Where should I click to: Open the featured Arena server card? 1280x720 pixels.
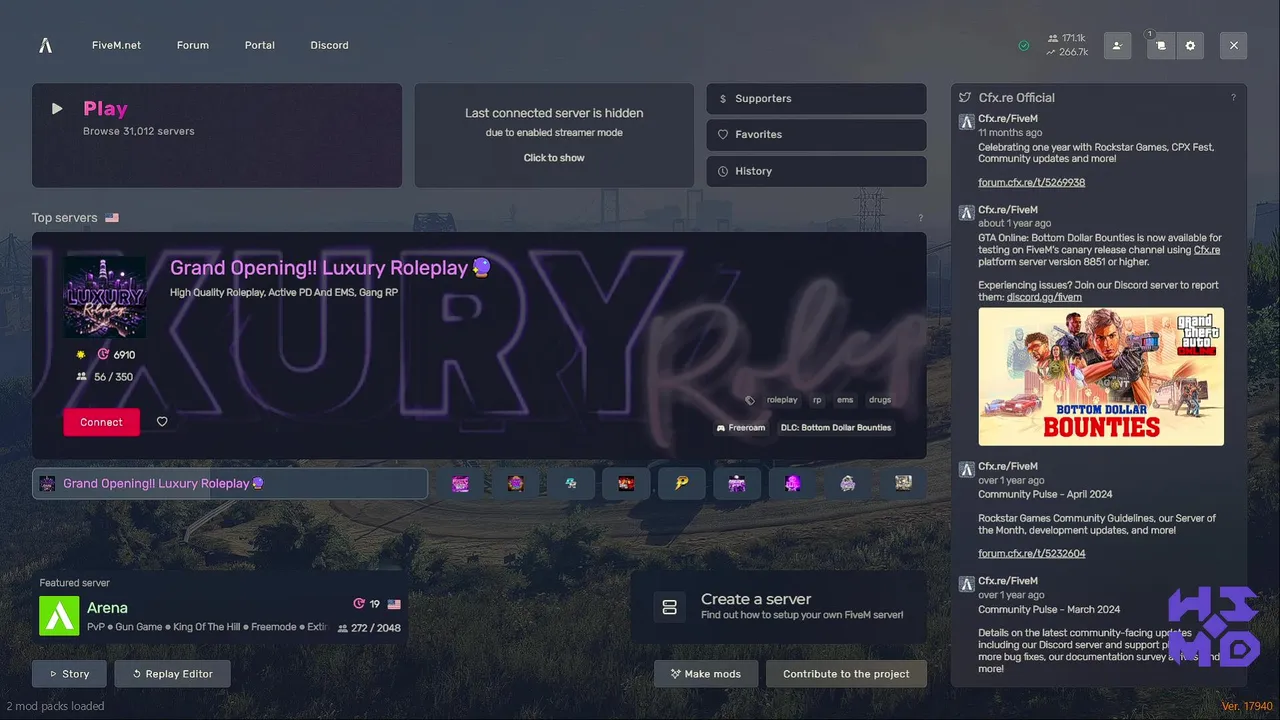tap(219, 607)
